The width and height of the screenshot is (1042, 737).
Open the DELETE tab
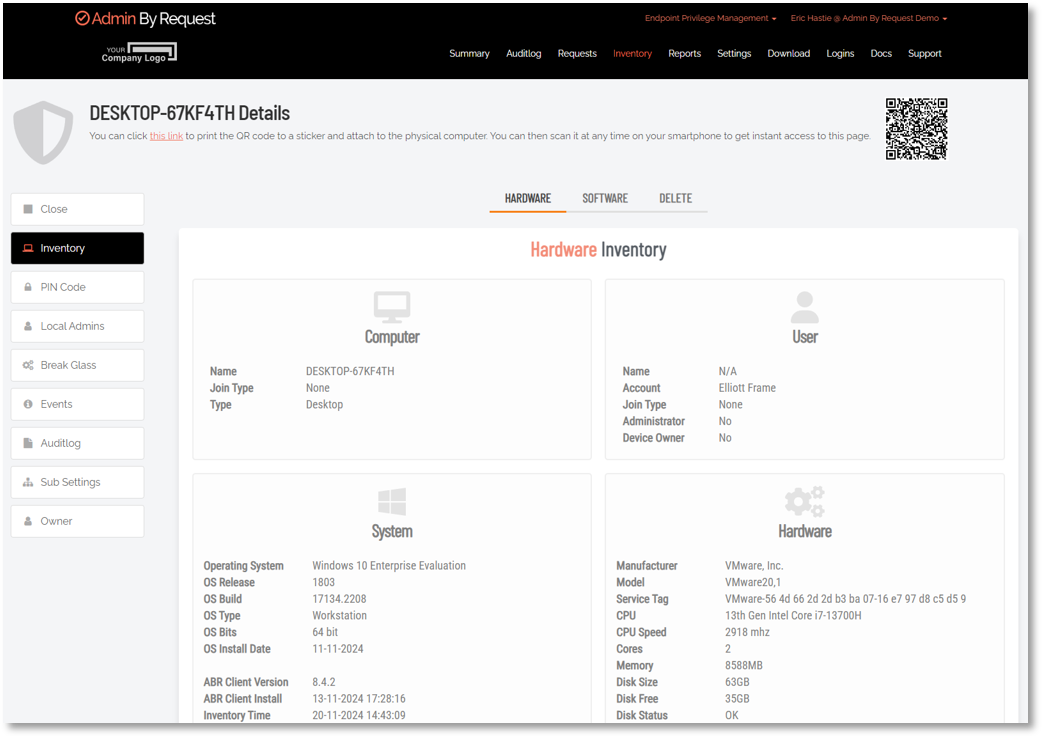(x=675, y=199)
